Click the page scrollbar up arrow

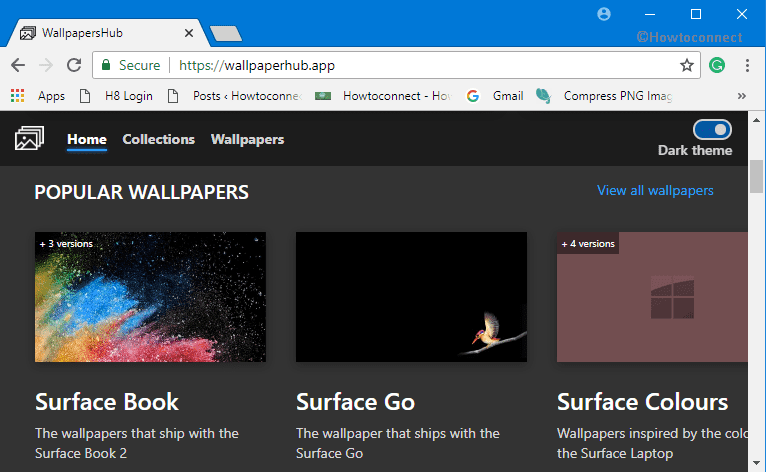756,120
